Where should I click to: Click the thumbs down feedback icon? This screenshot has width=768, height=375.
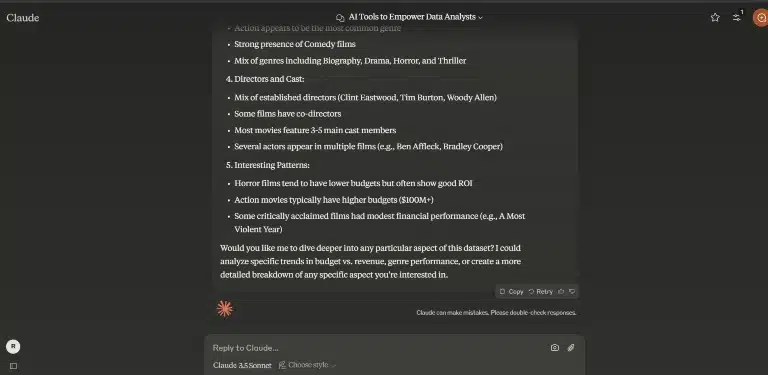coord(572,291)
